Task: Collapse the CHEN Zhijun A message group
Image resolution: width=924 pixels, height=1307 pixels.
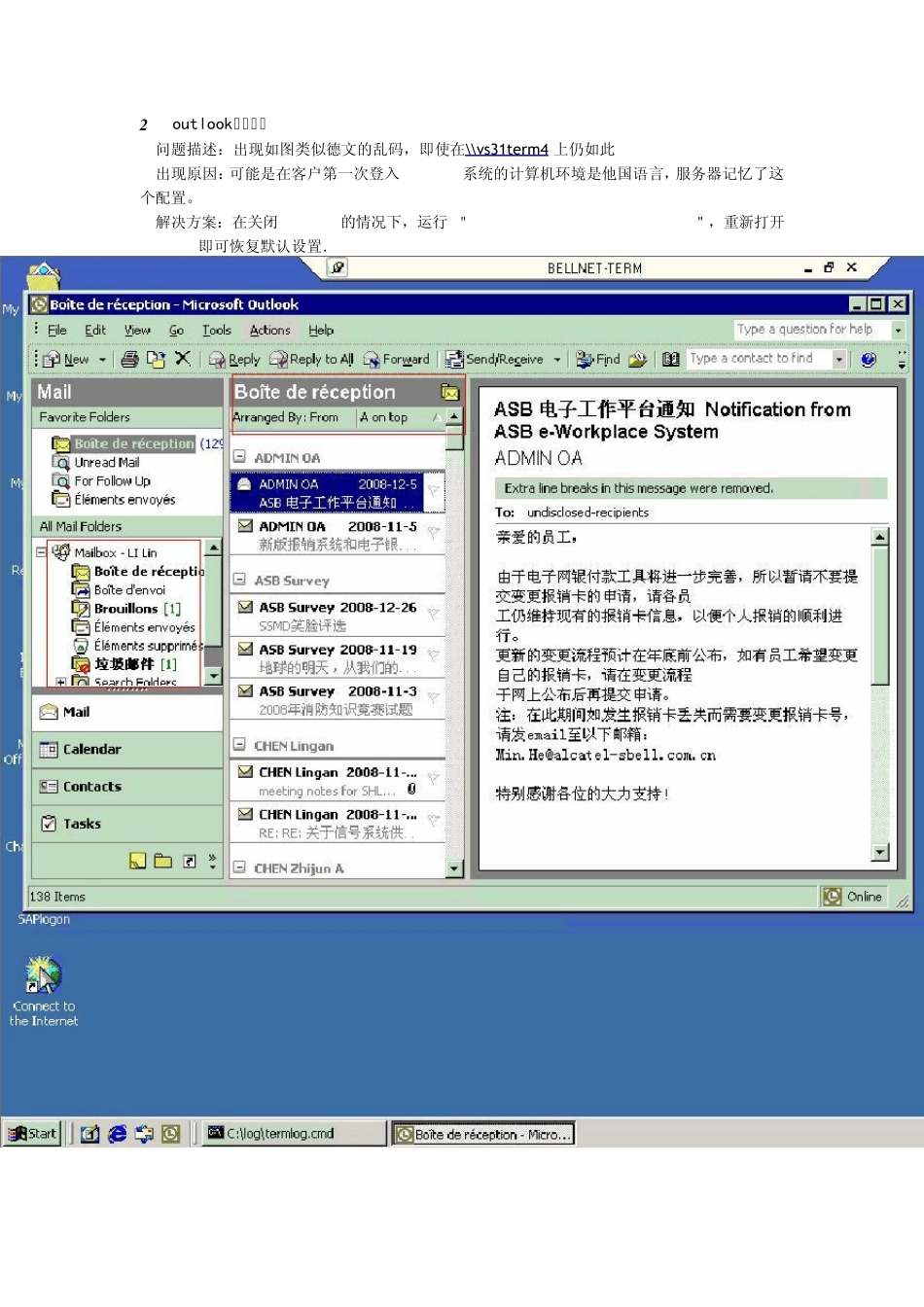Action: [239, 866]
